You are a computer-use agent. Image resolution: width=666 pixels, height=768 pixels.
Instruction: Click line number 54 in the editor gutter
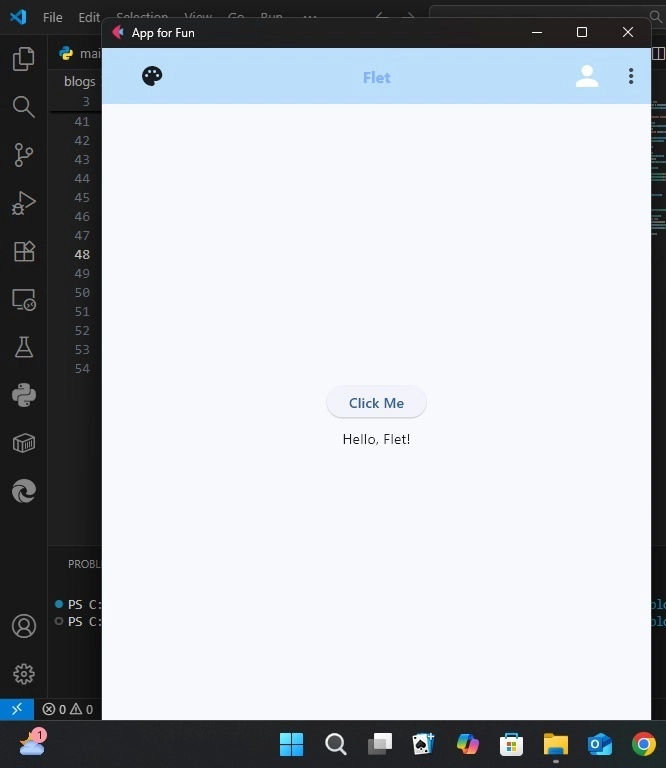(x=82, y=369)
